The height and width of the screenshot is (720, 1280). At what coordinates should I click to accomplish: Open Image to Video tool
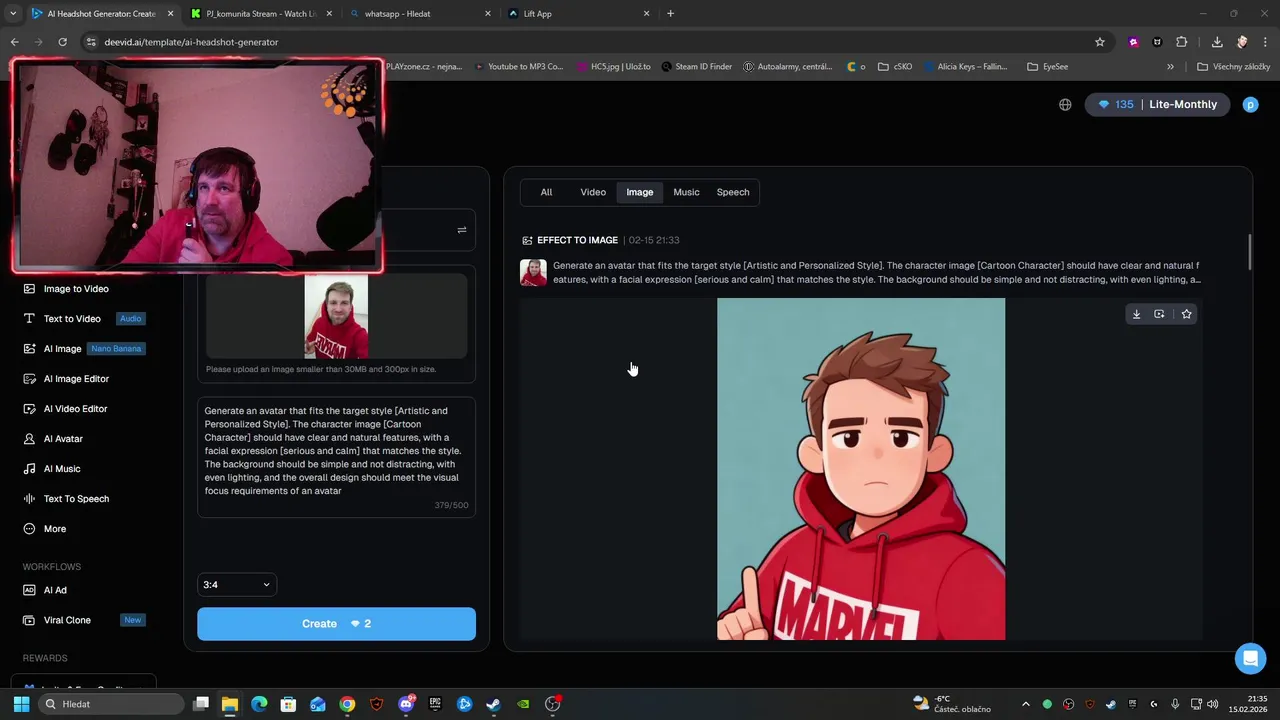(x=76, y=289)
